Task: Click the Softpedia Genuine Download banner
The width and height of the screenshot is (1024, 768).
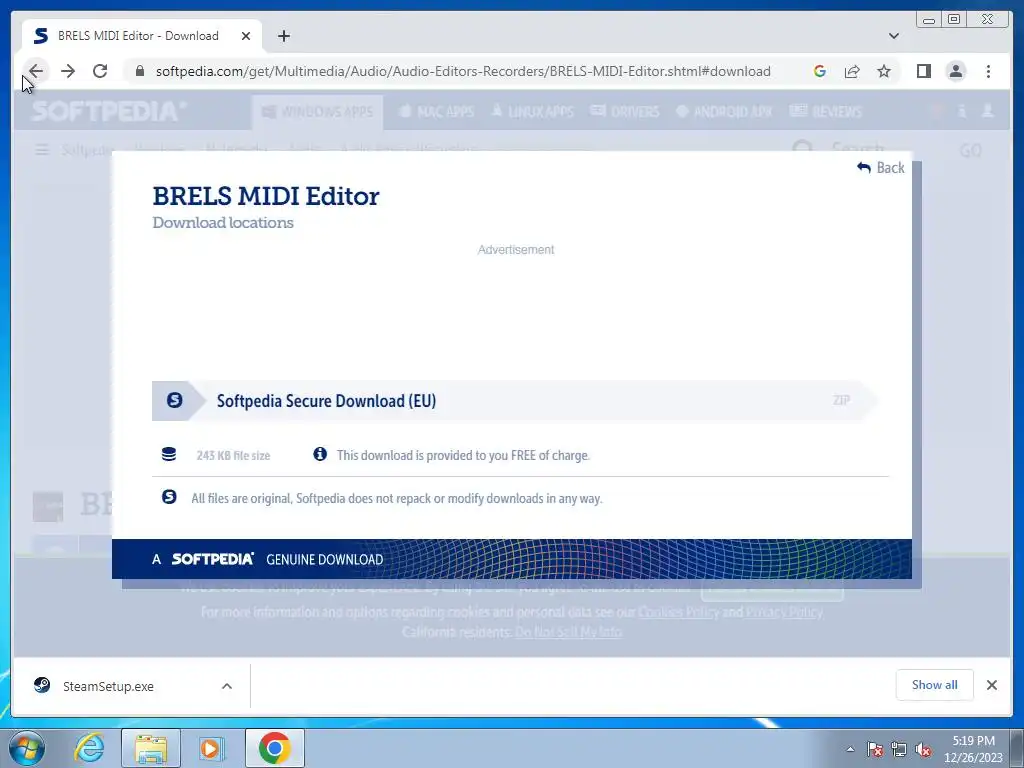Action: pos(511,559)
